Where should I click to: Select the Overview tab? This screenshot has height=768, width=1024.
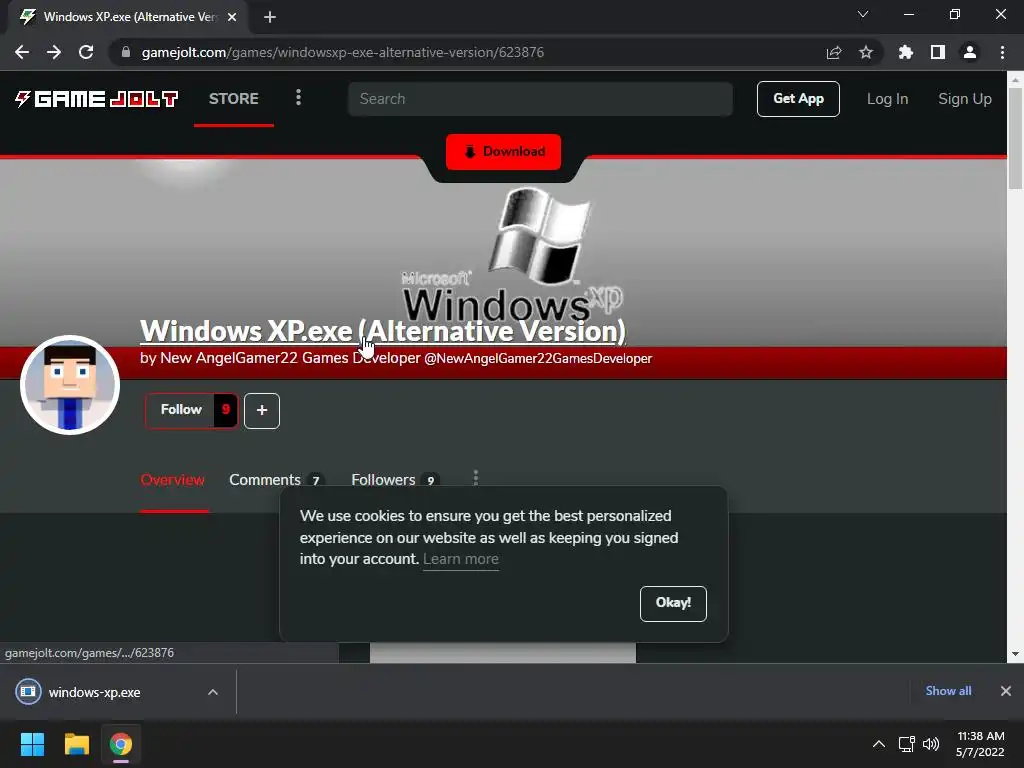coord(172,480)
